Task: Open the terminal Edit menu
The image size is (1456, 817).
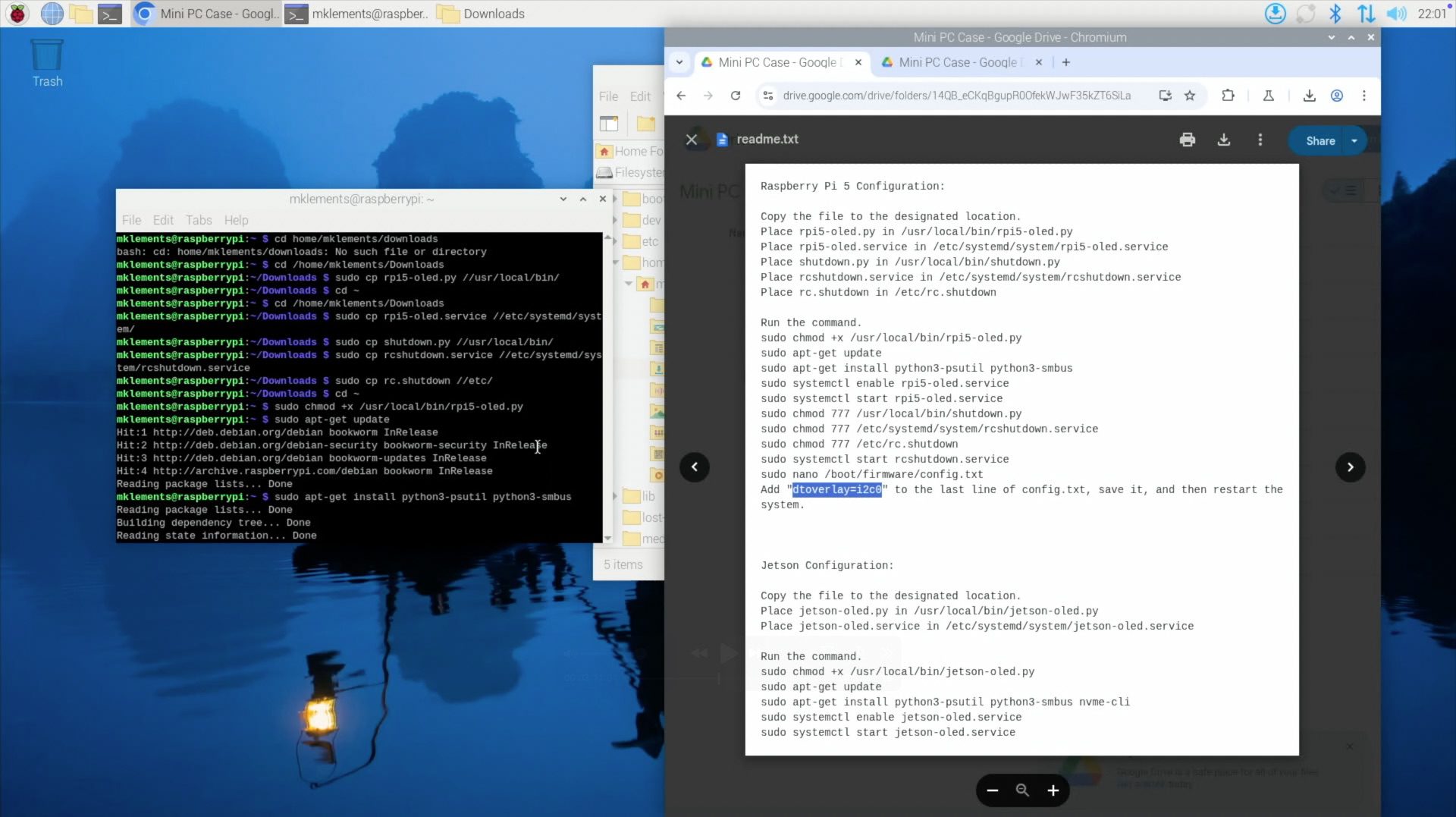Action: click(x=163, y=220)
